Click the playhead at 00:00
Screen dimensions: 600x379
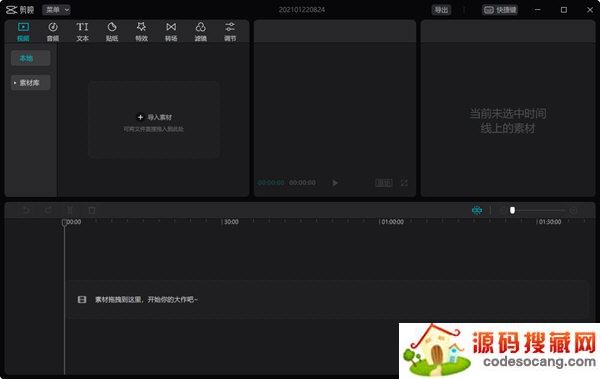click(64, 222)
